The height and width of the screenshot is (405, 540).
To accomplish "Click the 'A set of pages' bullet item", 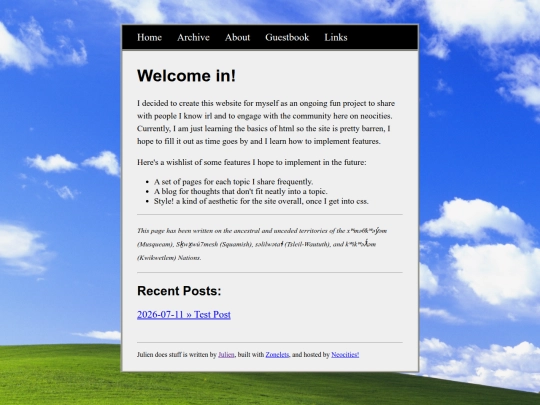I will 233,181.
